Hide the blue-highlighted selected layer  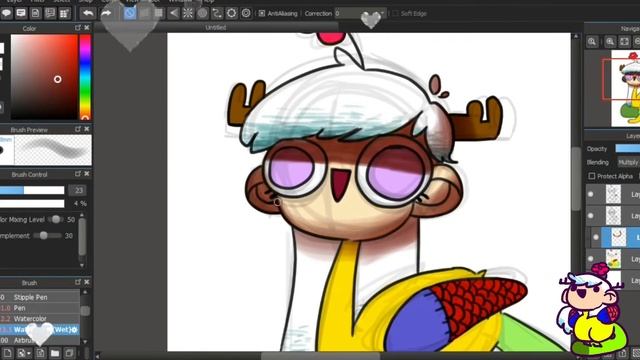[x=596, y=237]
